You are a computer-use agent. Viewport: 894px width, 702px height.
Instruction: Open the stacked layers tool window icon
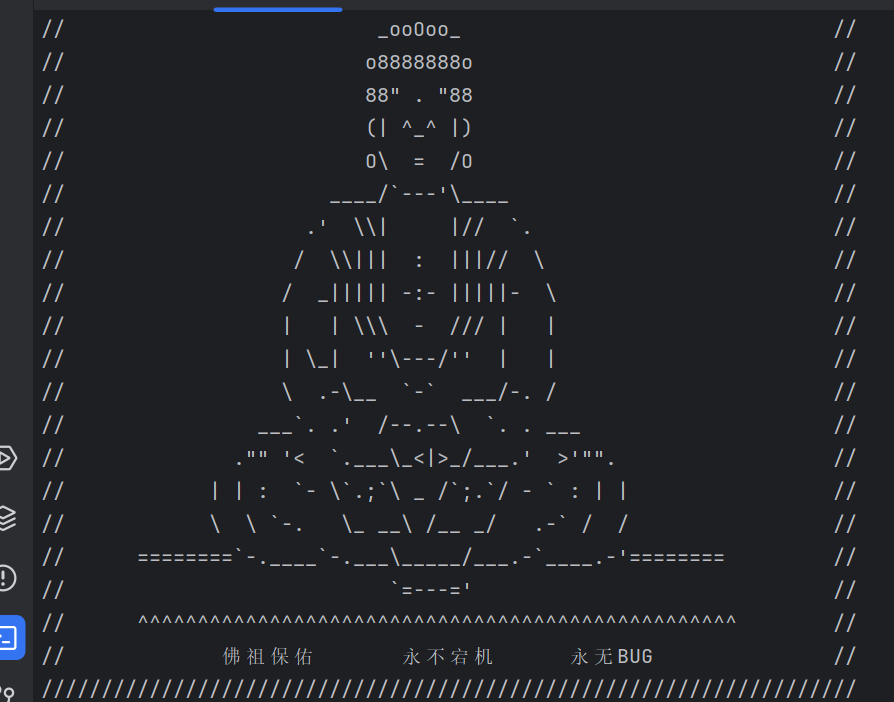coord(7,518)
